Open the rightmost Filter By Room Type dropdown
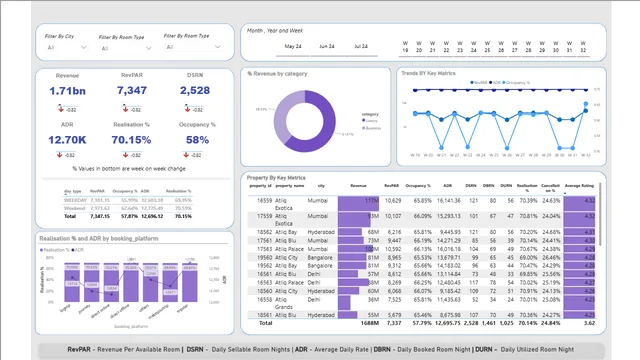The width and height of the screenshot is (640, 360). coord(193,47)
